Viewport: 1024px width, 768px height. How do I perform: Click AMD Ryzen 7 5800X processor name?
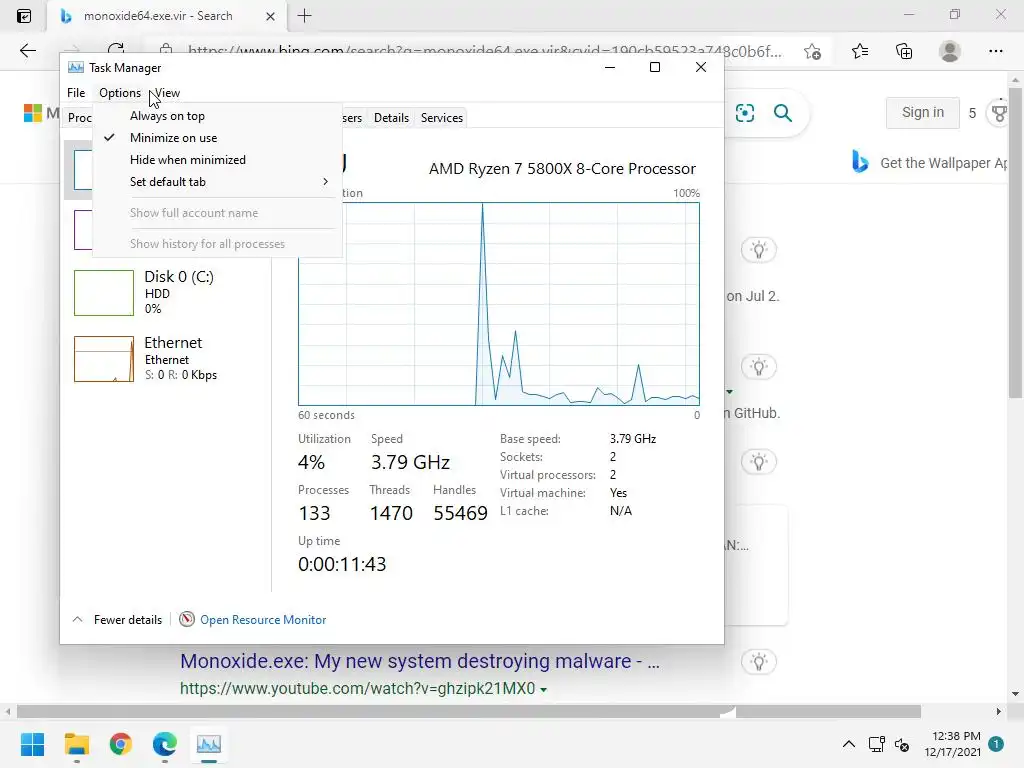pos(562,168)
